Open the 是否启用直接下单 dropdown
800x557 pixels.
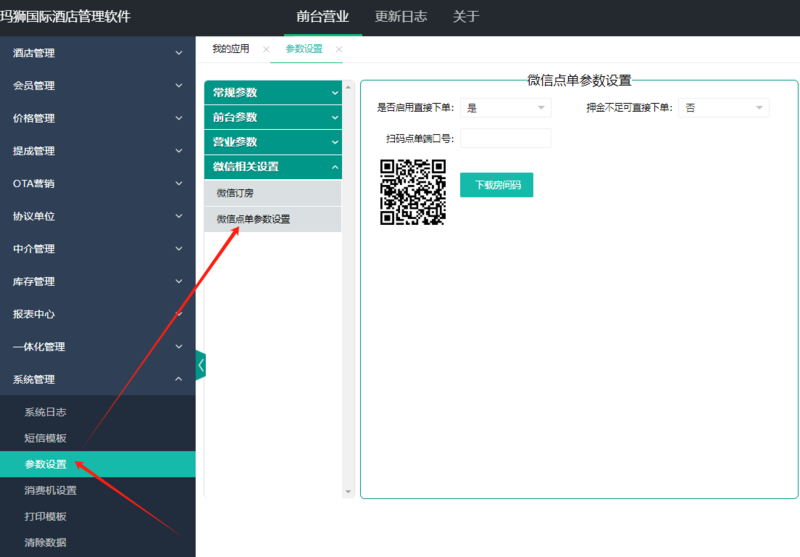tap(506, 108)
